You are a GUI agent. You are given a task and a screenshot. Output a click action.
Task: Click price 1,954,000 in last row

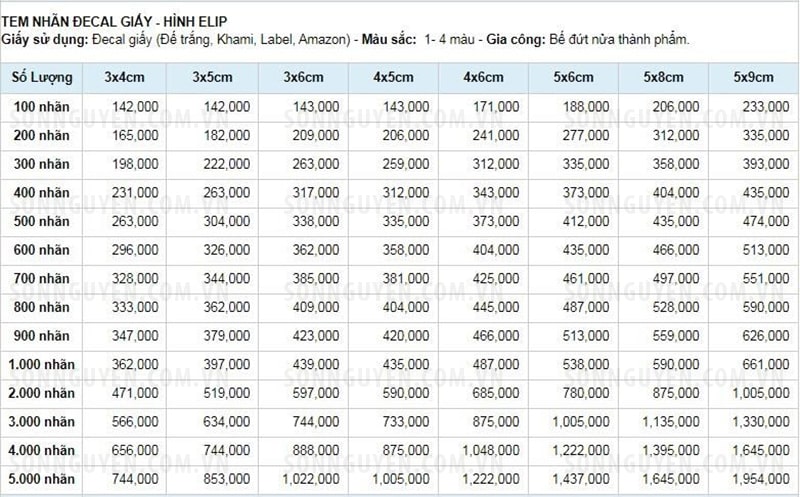pos(761,479)
